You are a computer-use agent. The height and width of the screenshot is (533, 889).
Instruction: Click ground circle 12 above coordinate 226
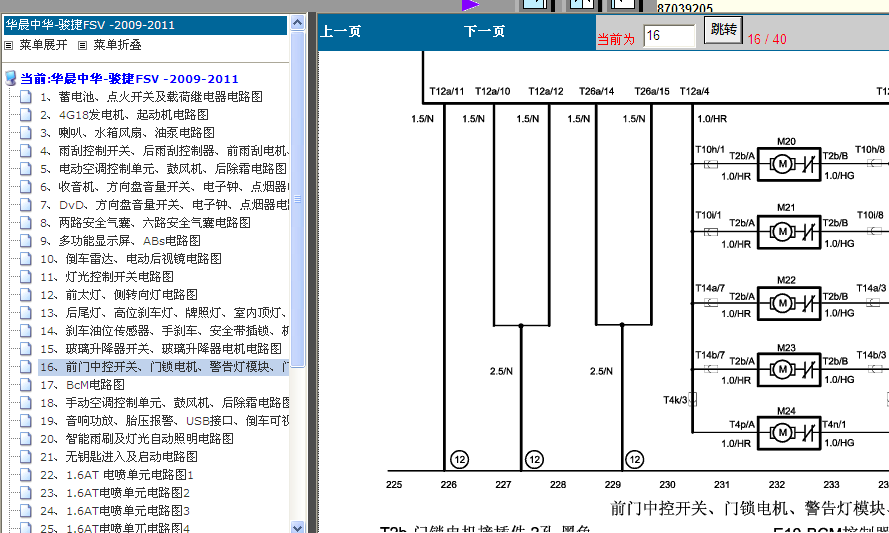click(x=459, y=459)
